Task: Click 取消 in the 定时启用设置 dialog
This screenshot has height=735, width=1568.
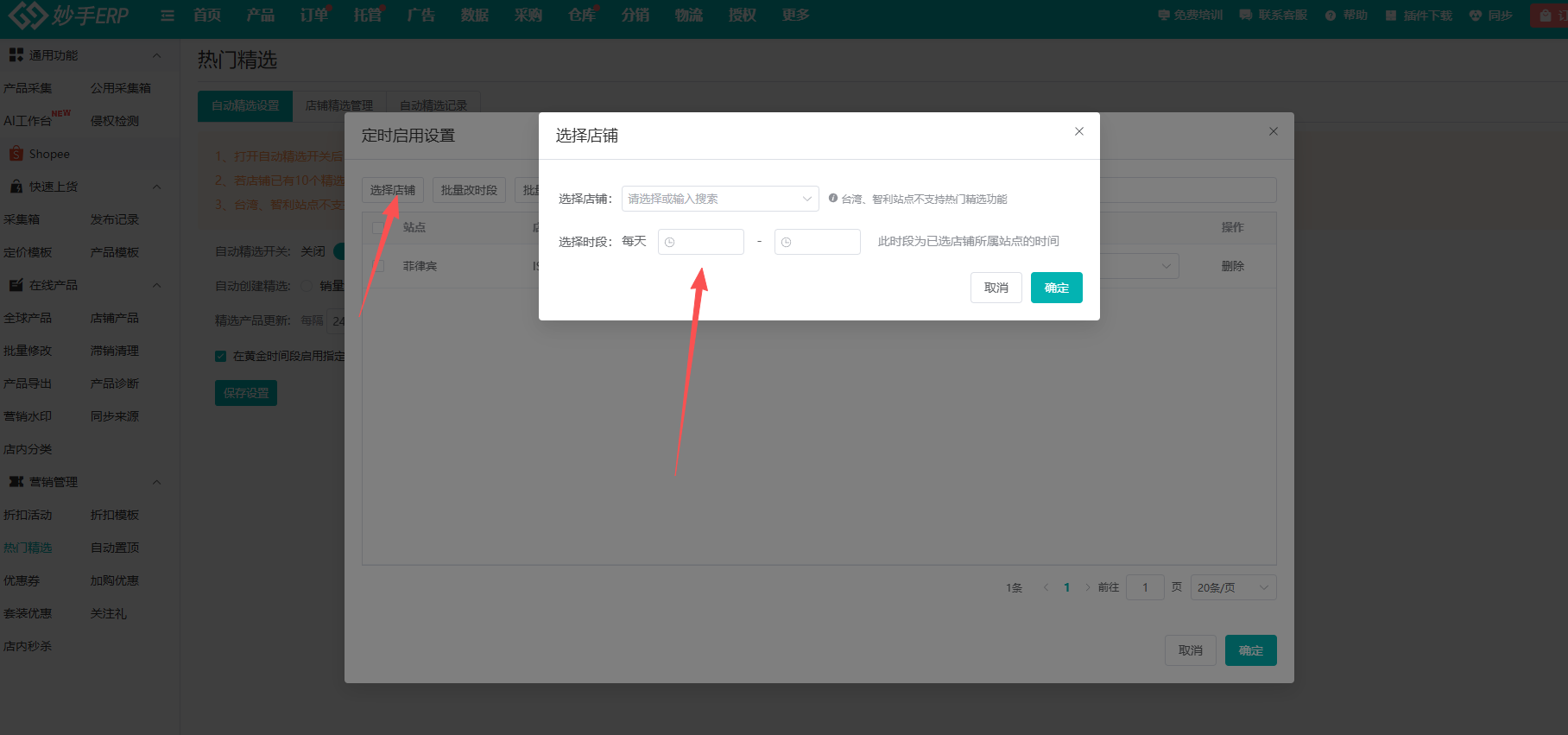Action: point(1191,650)
